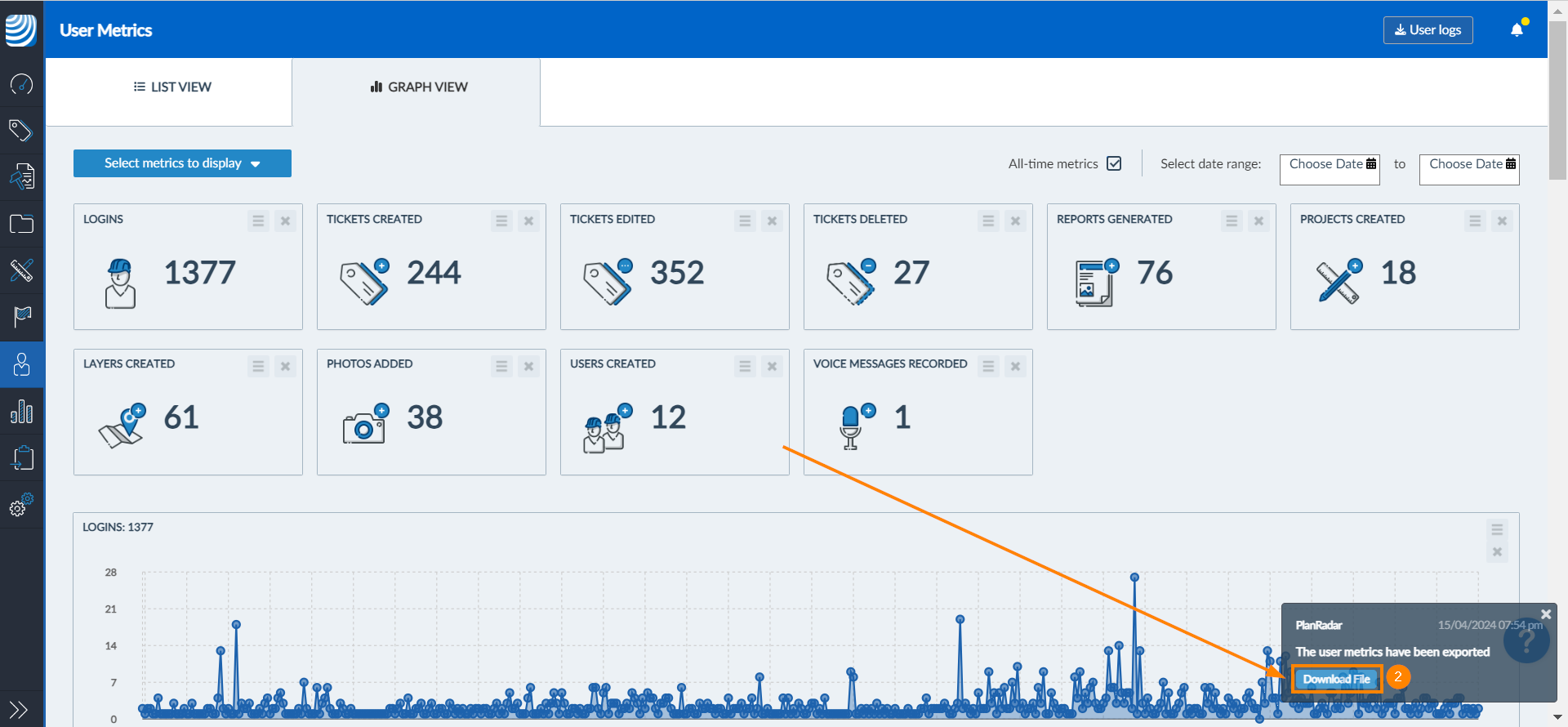Open the tickets tag icon in sidebar

(x=21, y=130)
